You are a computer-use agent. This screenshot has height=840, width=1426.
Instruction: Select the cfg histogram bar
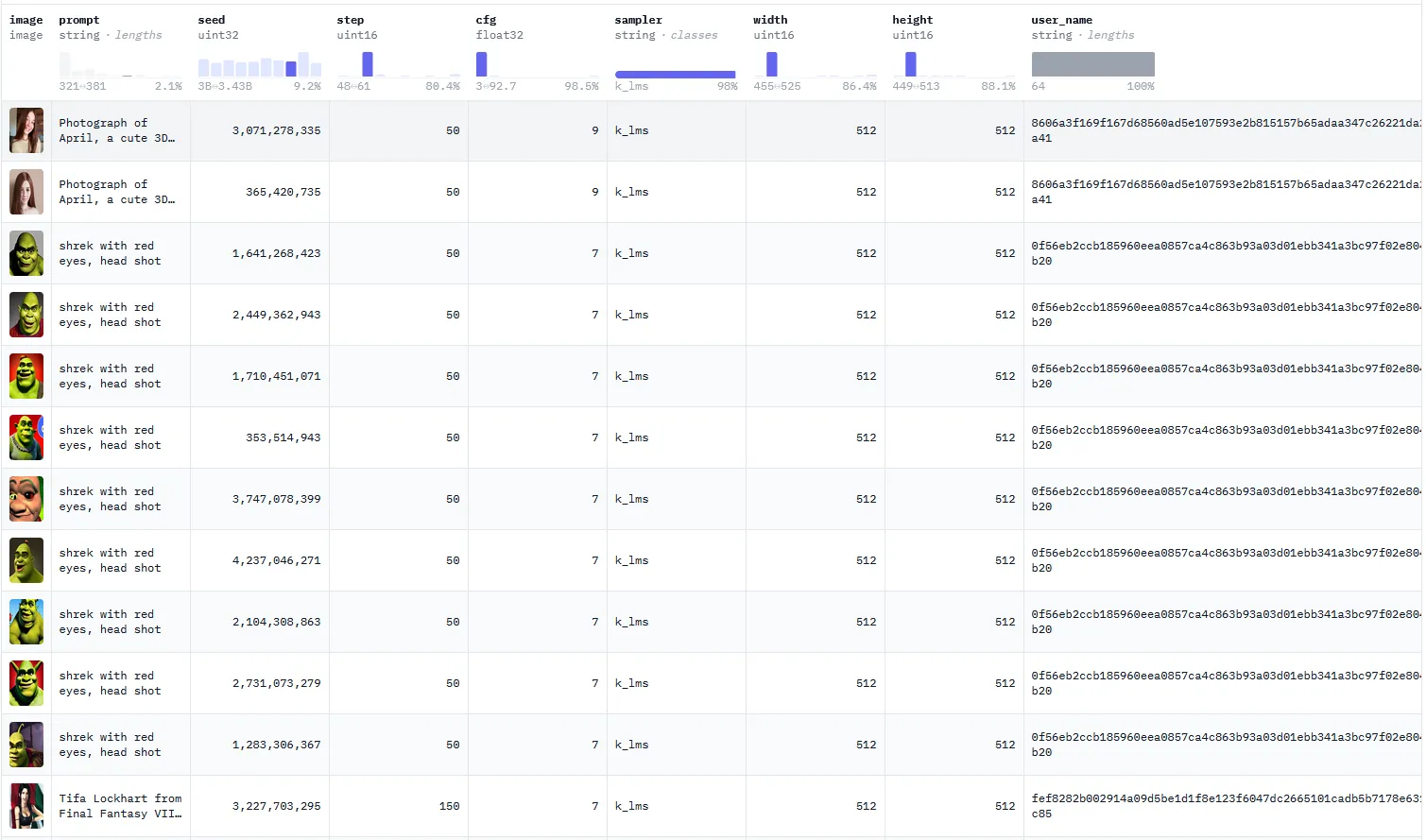[482, 64]
